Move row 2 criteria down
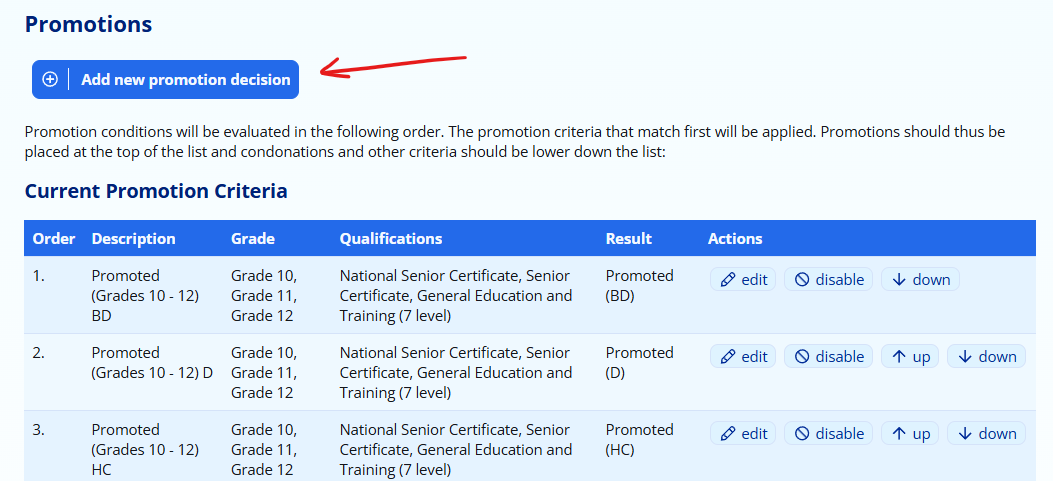 987,357
